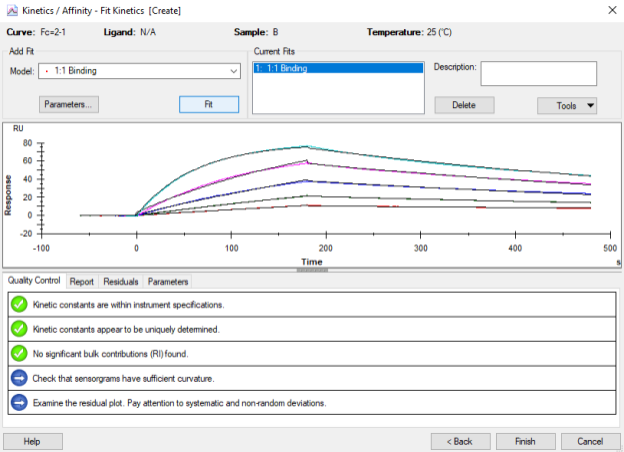Click the blue arrow icon for sensorgram curvature
The image size is (624, 452).
pyautogui.click(x=18, y=378)
